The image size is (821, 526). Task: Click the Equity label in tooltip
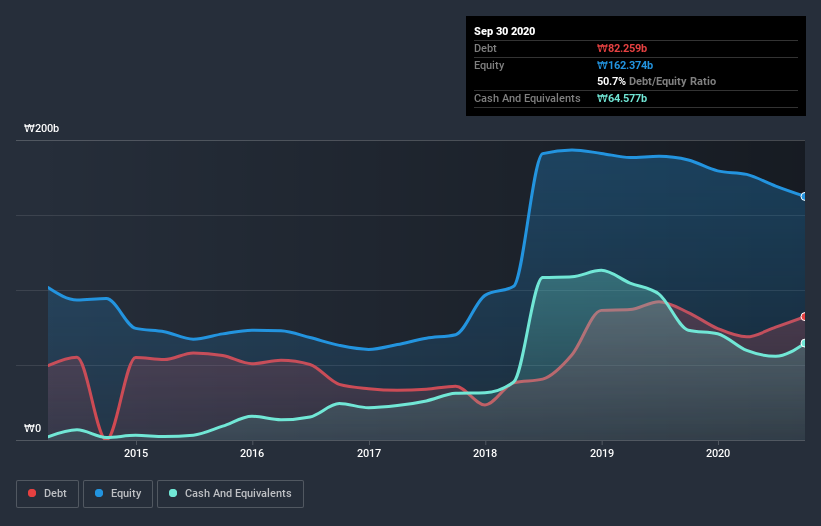[489, 65]
